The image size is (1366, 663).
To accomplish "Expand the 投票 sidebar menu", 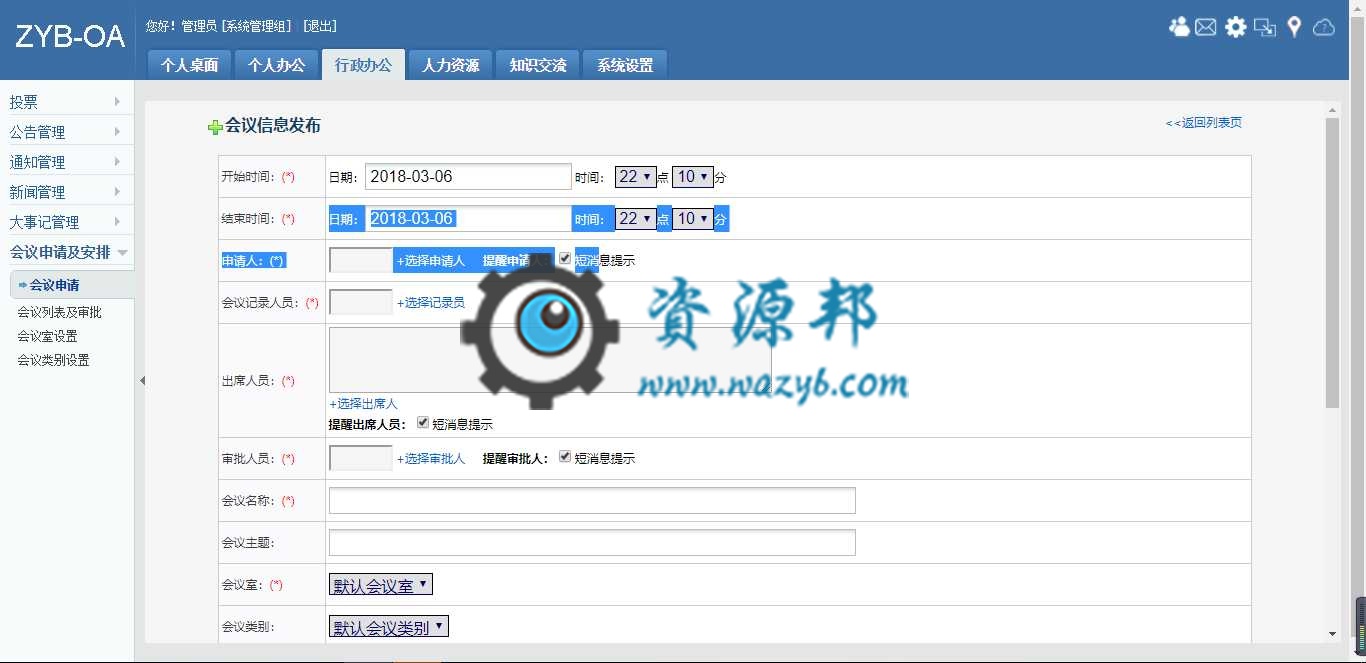I will click(66, 102).
